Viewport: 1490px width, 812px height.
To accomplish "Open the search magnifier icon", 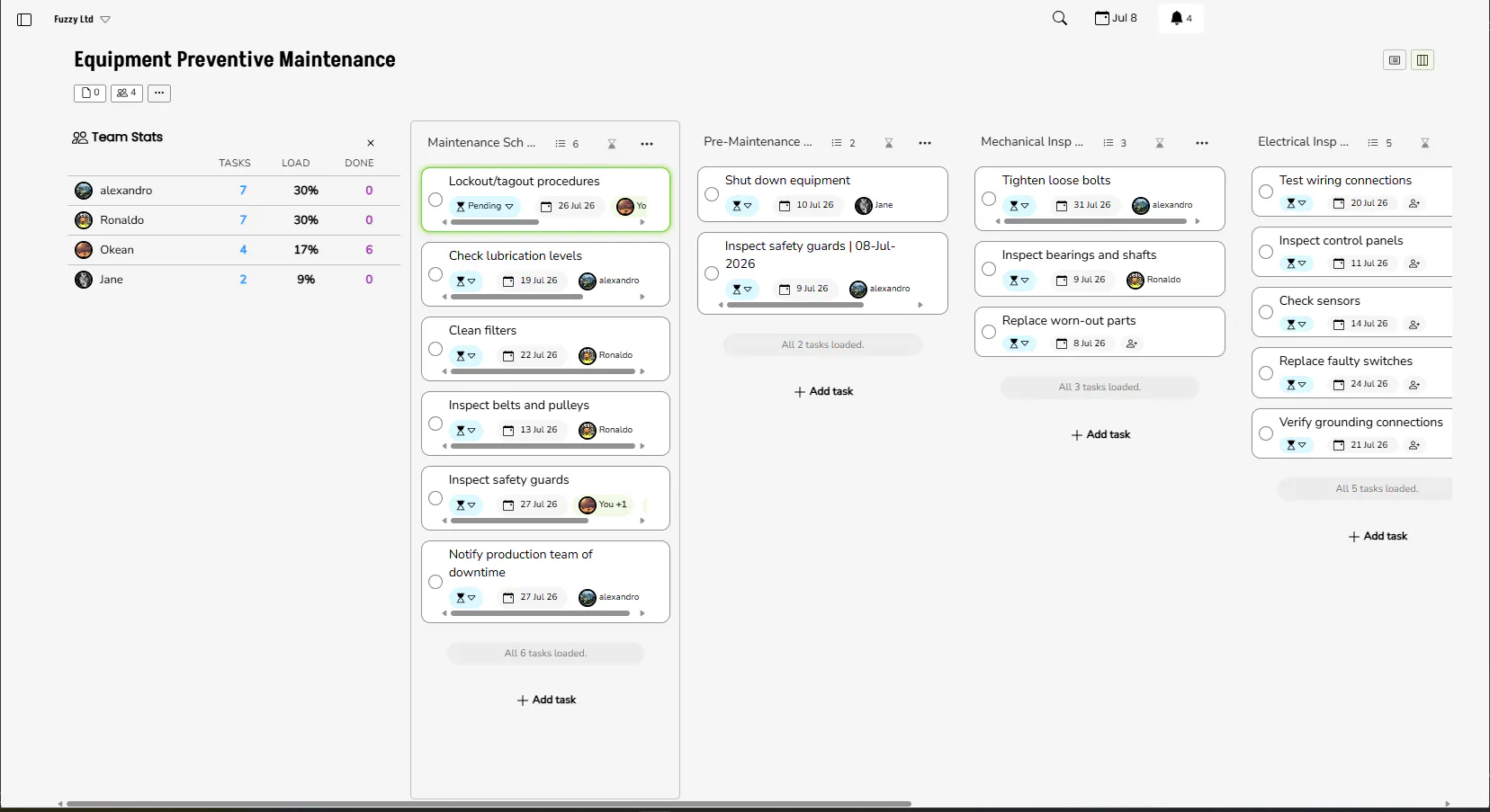I will [x=1060, y=18].
